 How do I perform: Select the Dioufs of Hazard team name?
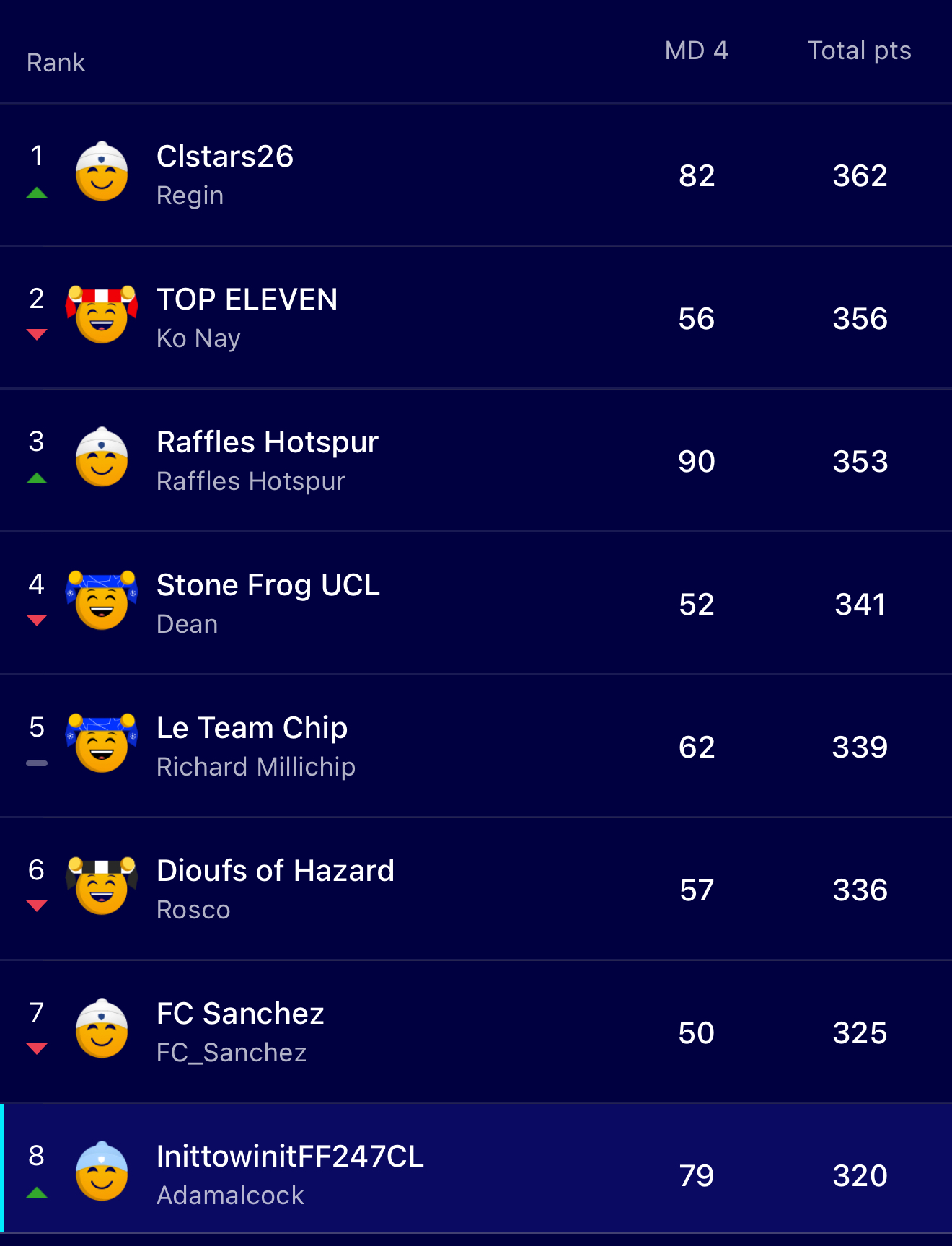(276, 871)
